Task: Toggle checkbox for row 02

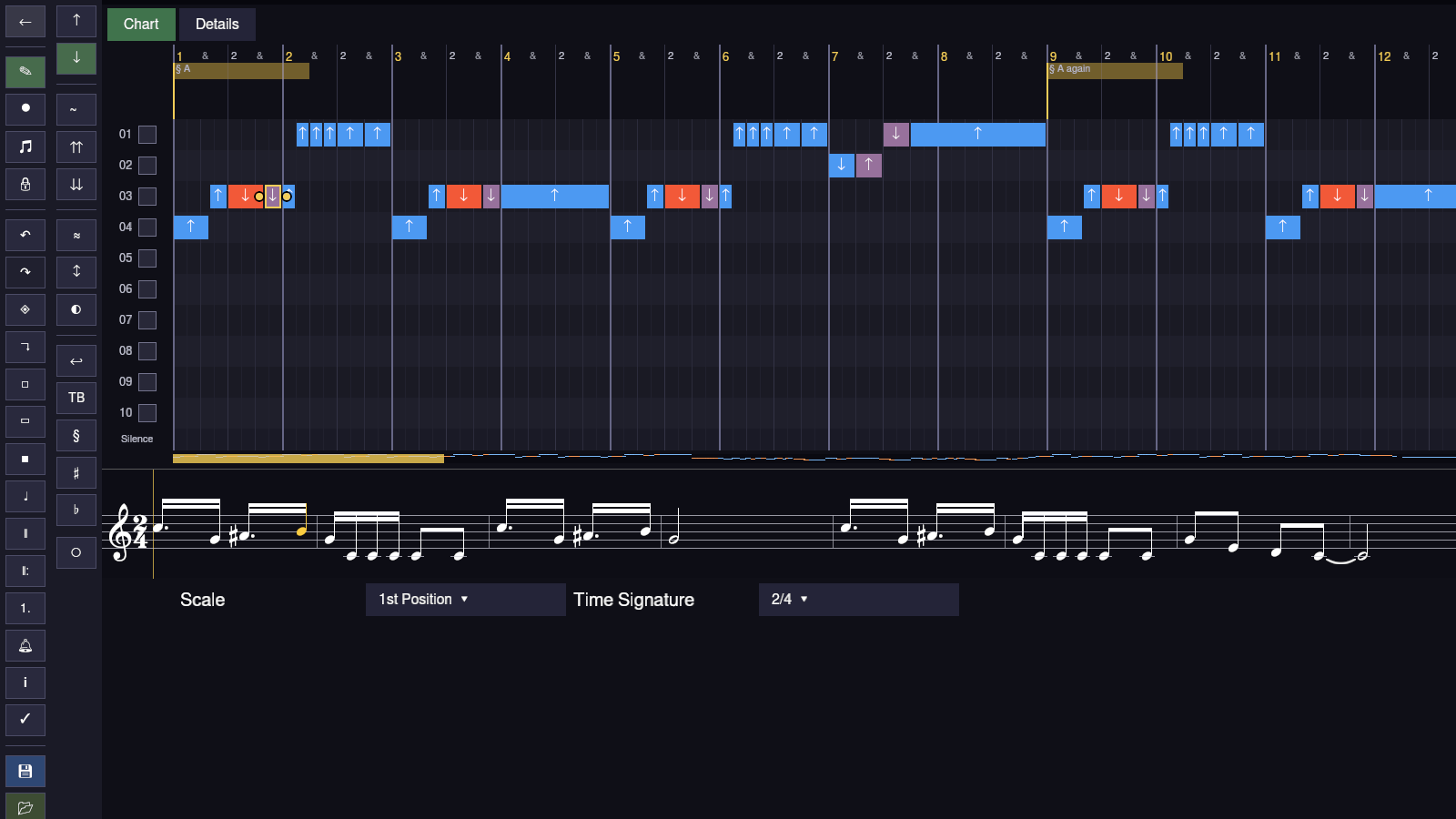Action: (x=147, y=166)
